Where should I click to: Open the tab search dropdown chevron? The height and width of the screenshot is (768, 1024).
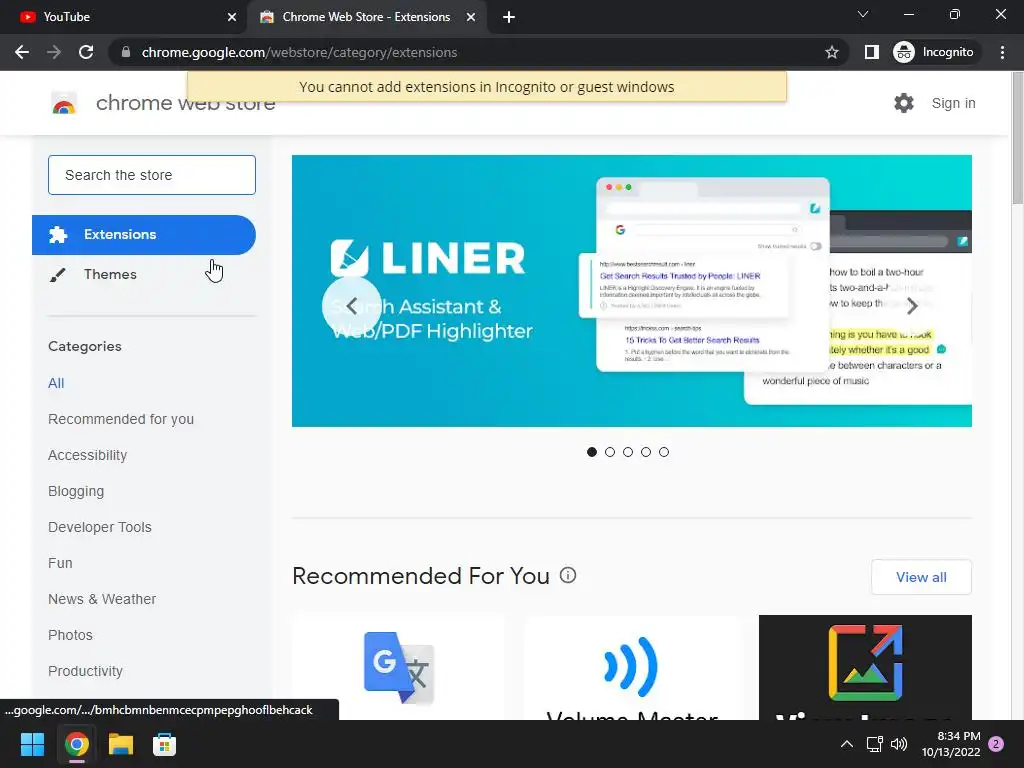point(863,14)
